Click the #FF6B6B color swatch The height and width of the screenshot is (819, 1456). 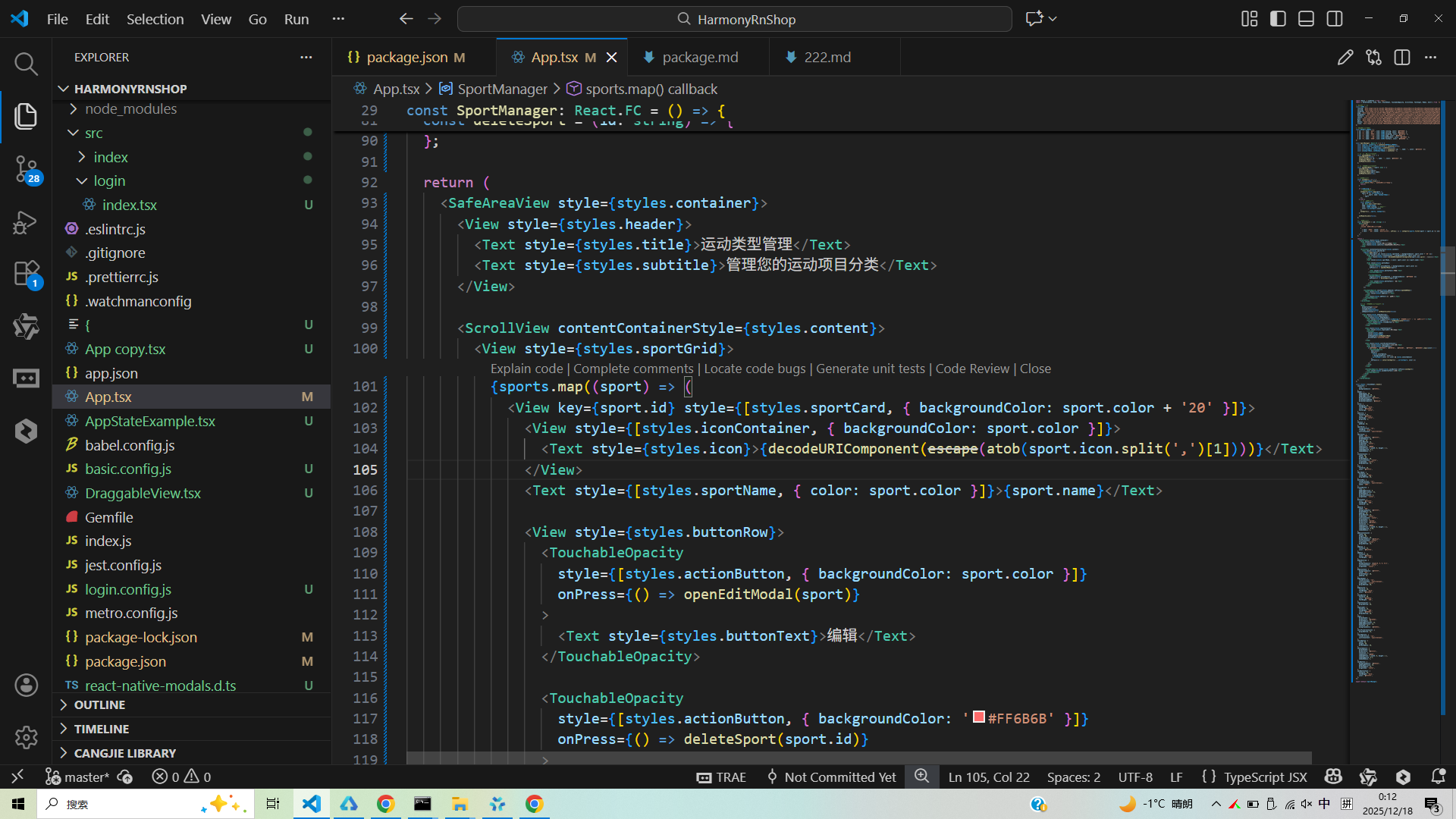click(x=979, y=717)
